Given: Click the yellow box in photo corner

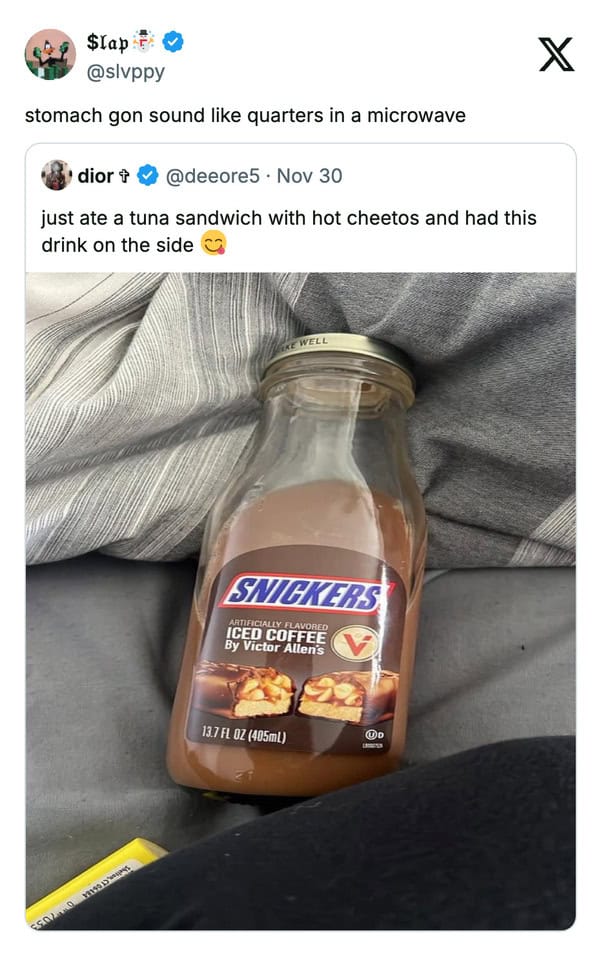Looking at the screenshot, I should click(x=92, y=881).
